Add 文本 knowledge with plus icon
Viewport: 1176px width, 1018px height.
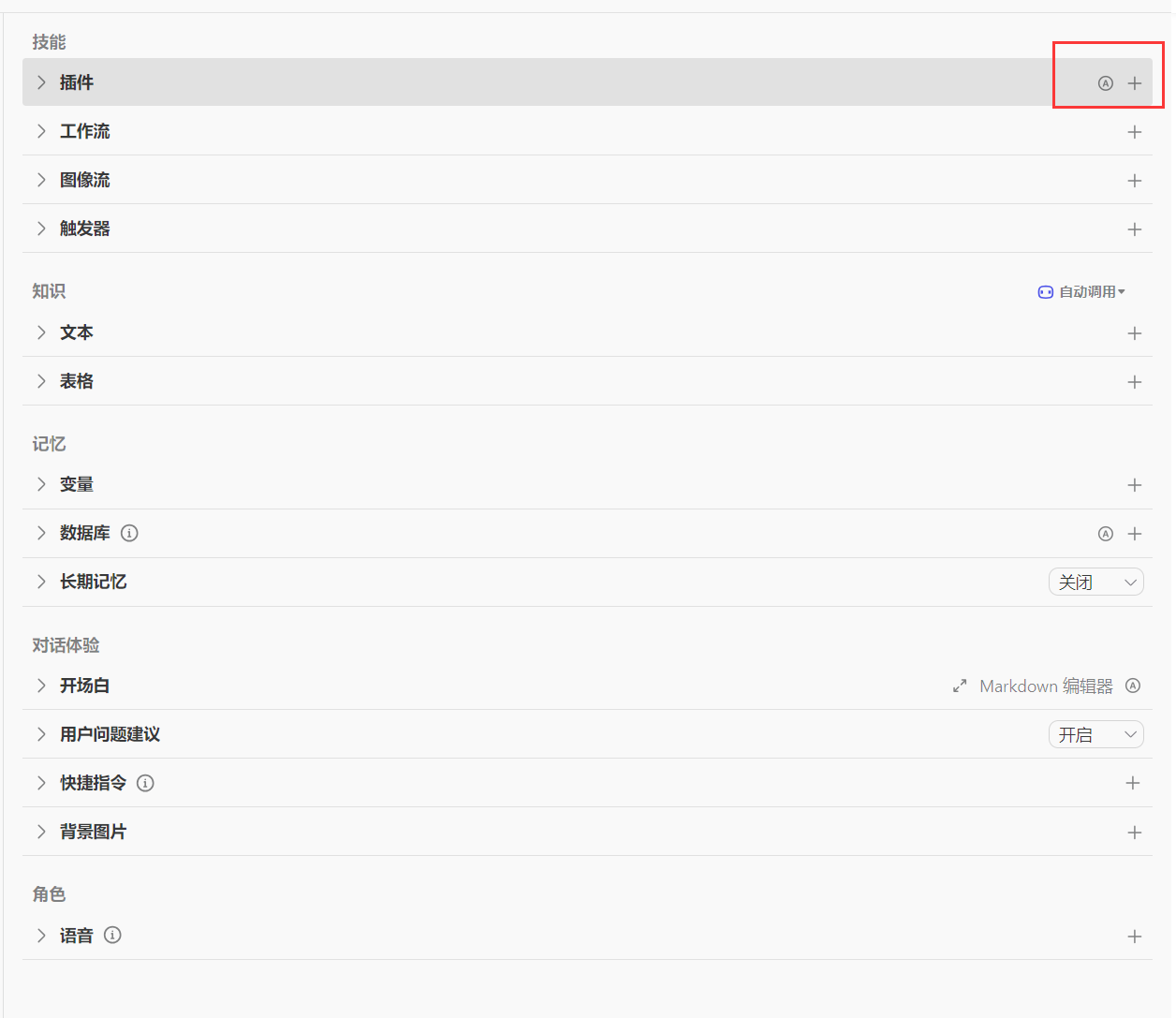pos(1134,333)
